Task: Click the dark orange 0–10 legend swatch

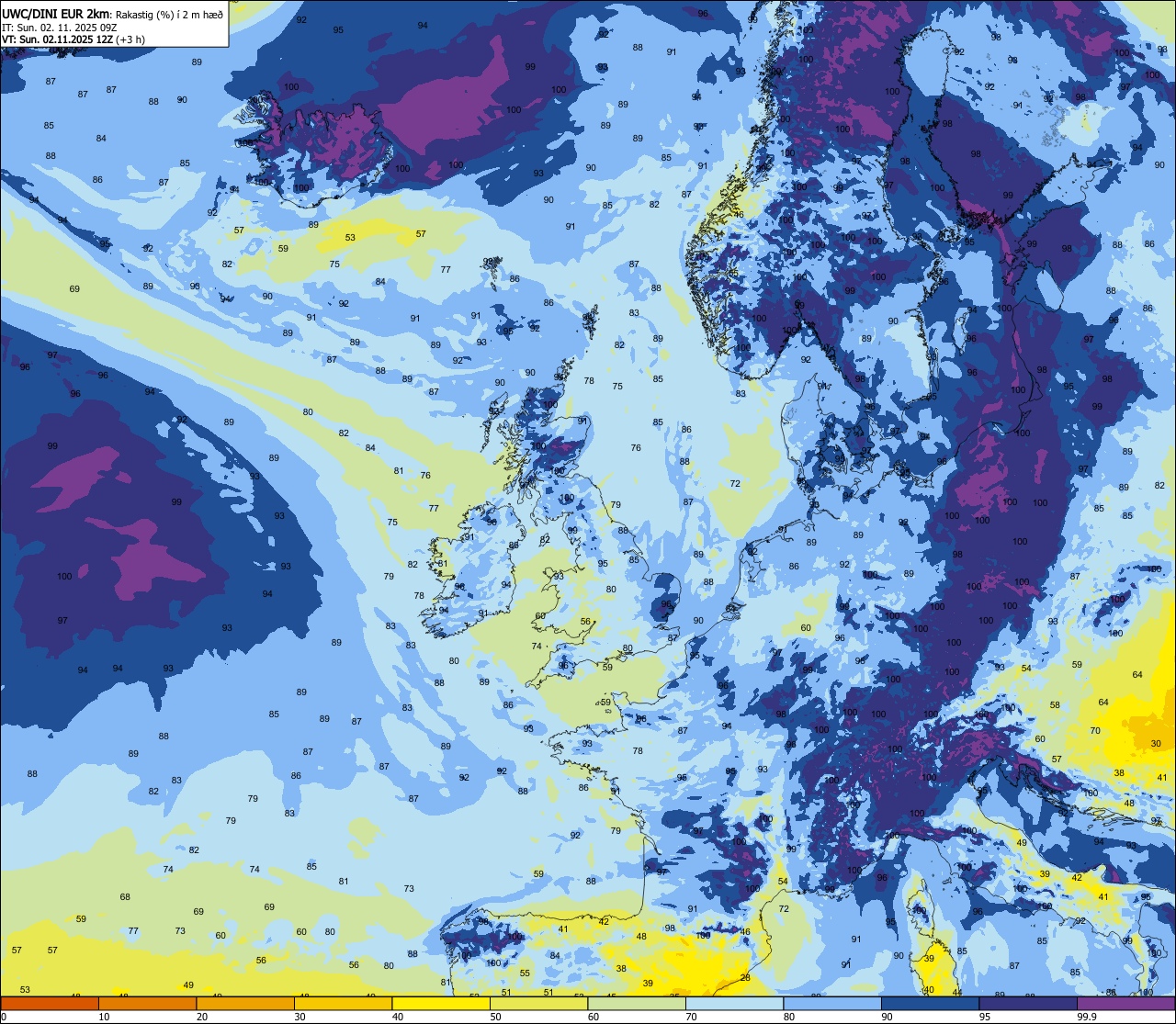Action: [x=50, y=1003]
